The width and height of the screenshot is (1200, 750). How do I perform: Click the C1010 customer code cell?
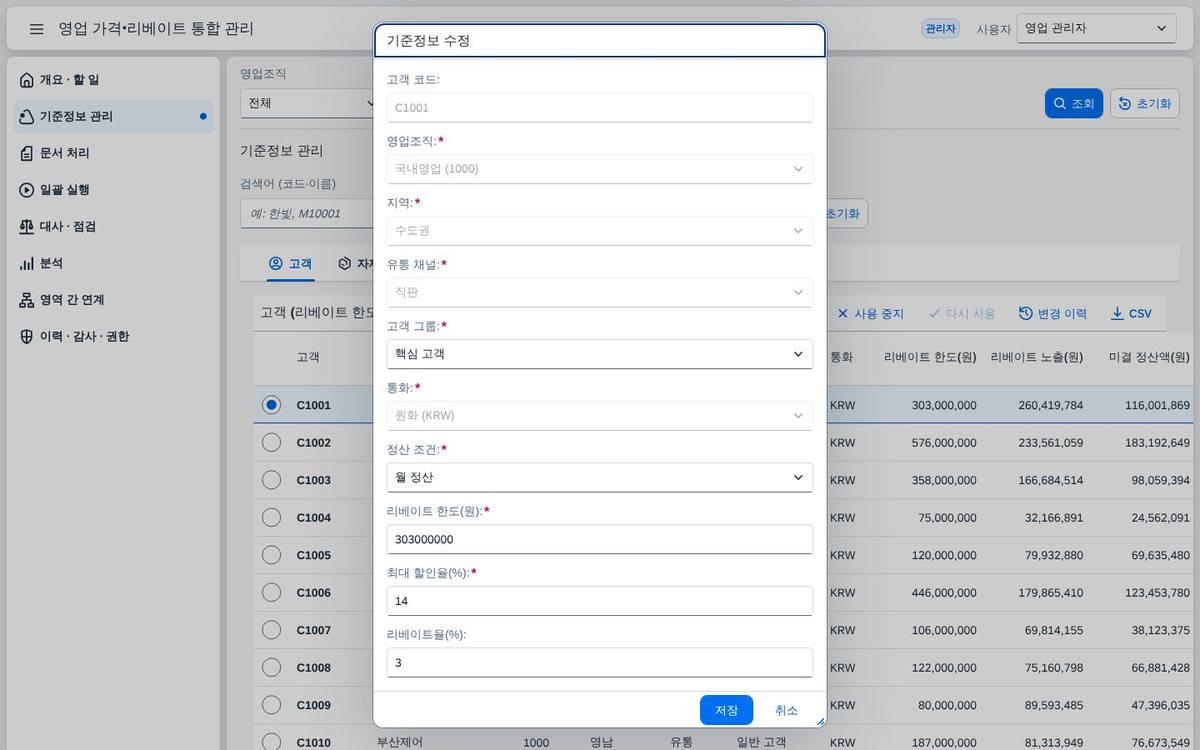[314, 743]
